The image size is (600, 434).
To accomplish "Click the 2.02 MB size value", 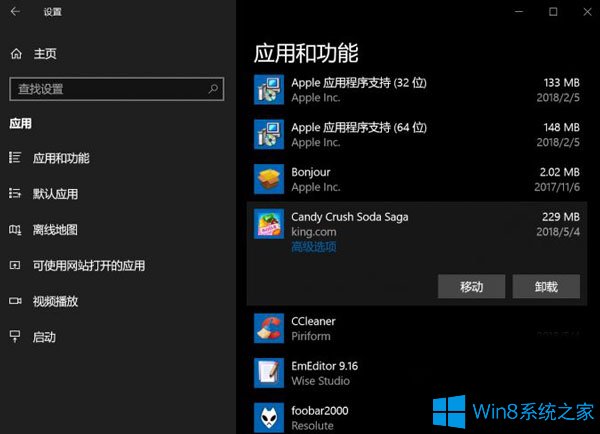I will [x=559, y=172].
